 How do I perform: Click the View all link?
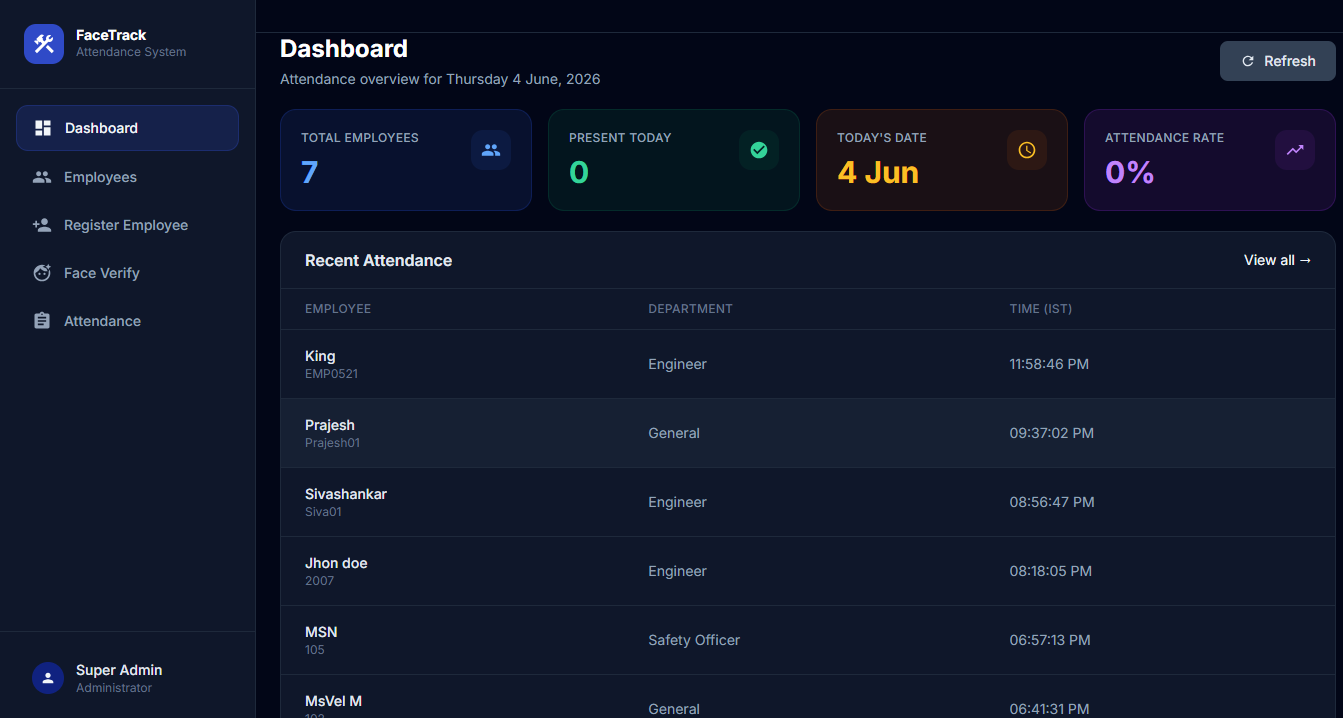point(1277,260)
